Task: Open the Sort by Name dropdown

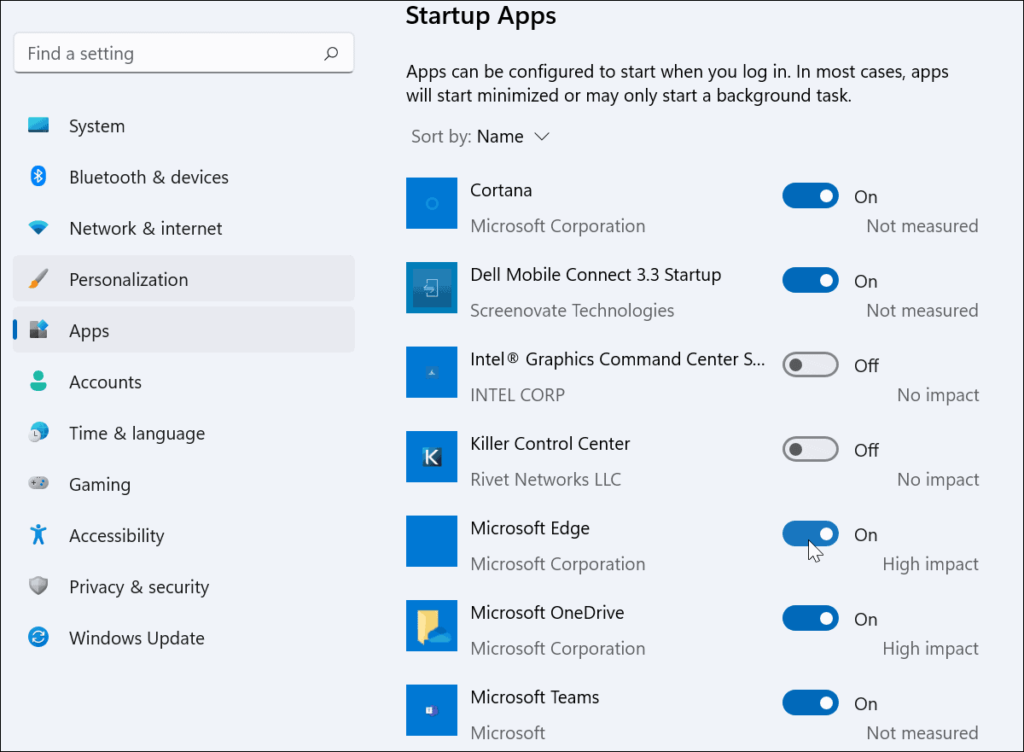Action: coord(481,136)
